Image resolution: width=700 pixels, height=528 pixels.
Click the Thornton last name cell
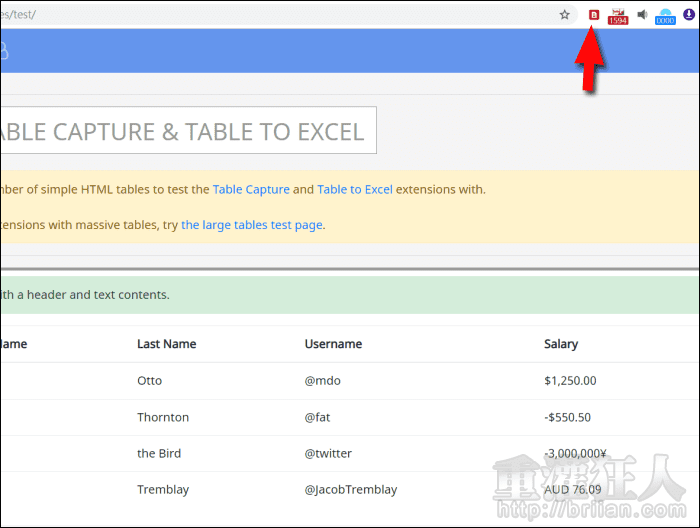point(163,417)
